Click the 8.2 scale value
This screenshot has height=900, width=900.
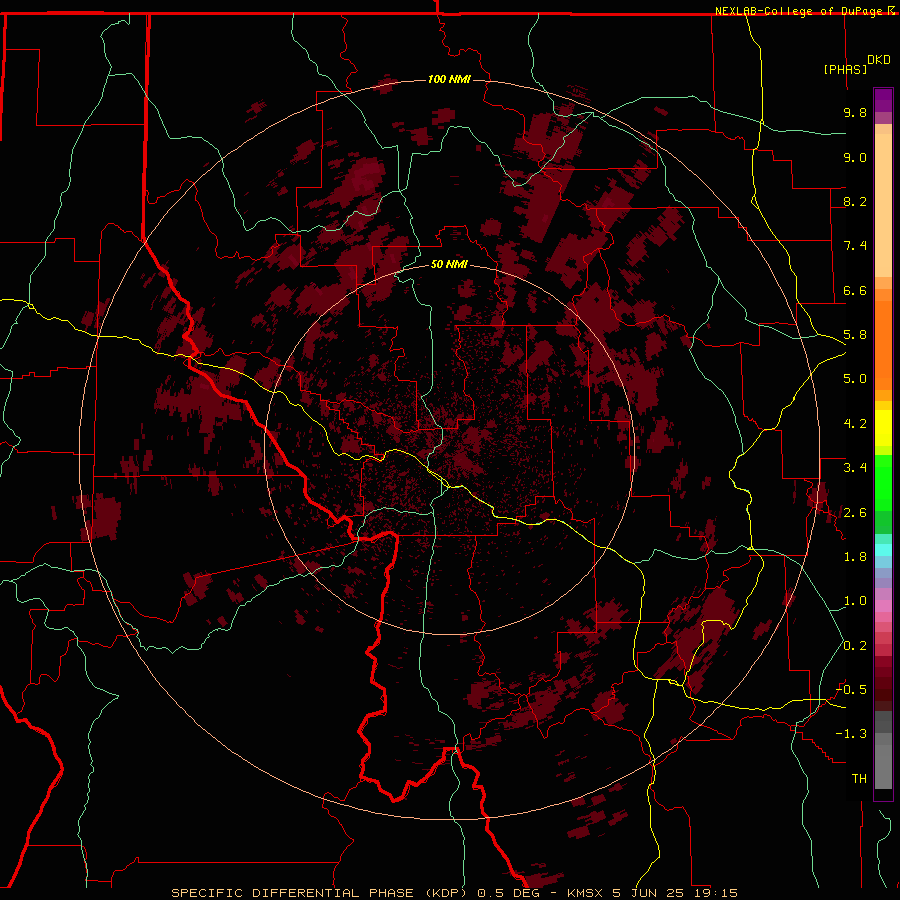855,201
